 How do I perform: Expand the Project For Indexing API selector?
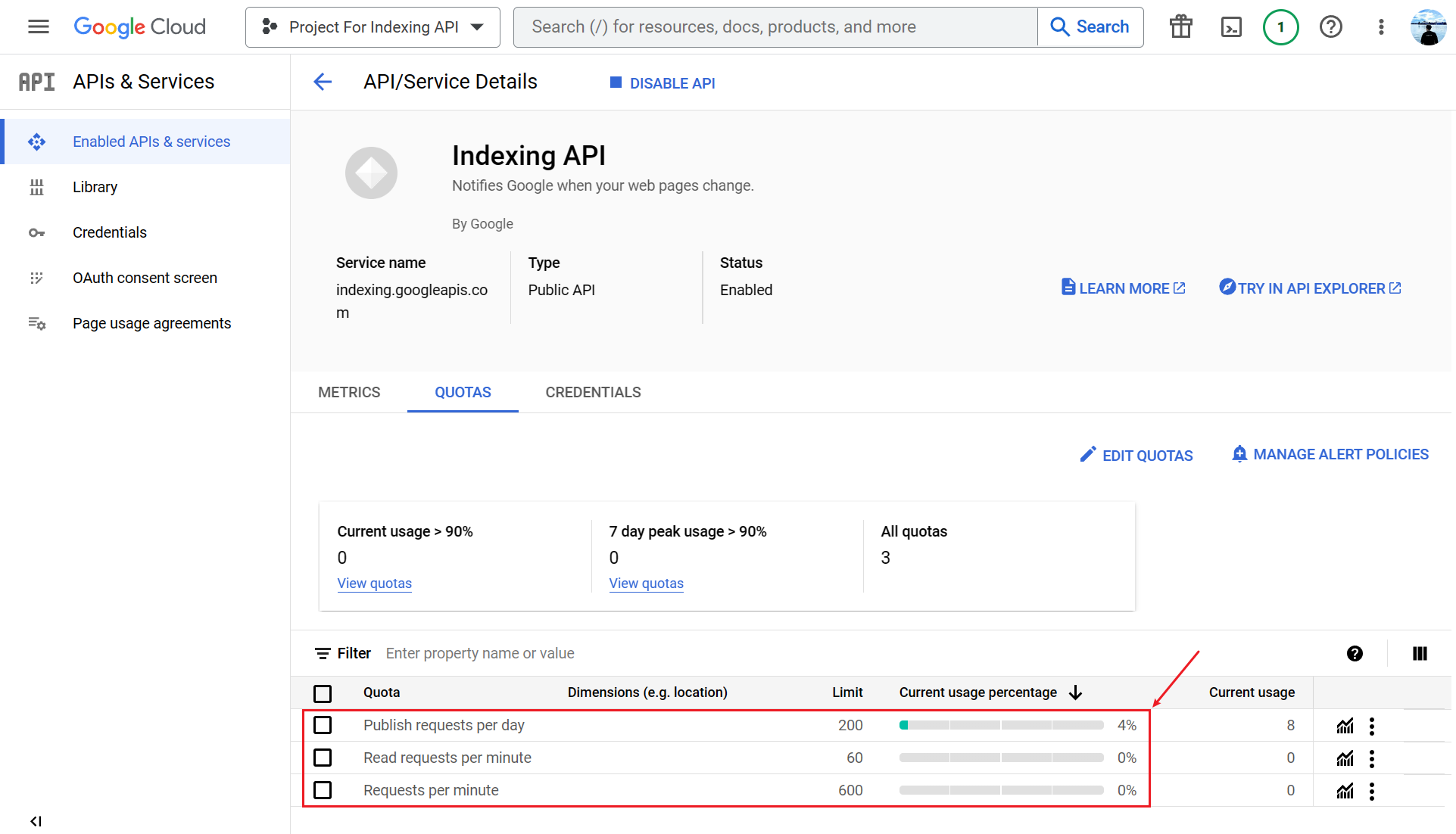[373, 27]
